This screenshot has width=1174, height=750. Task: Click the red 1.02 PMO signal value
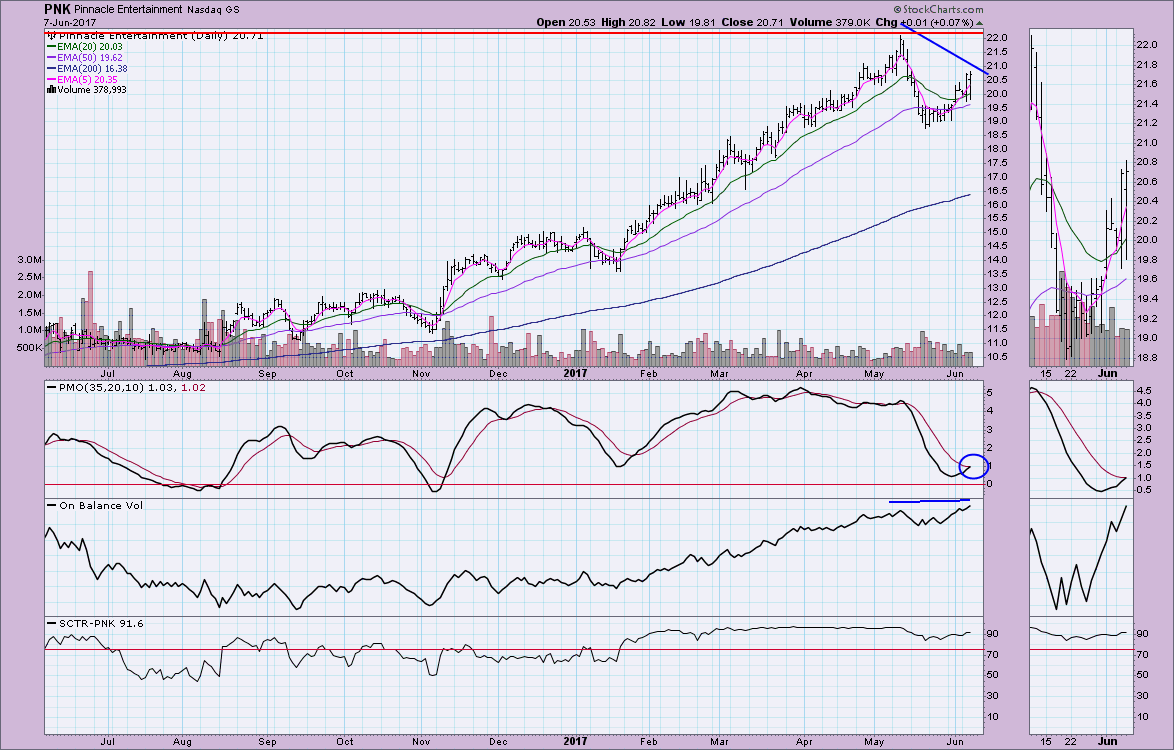pos(192,388)
